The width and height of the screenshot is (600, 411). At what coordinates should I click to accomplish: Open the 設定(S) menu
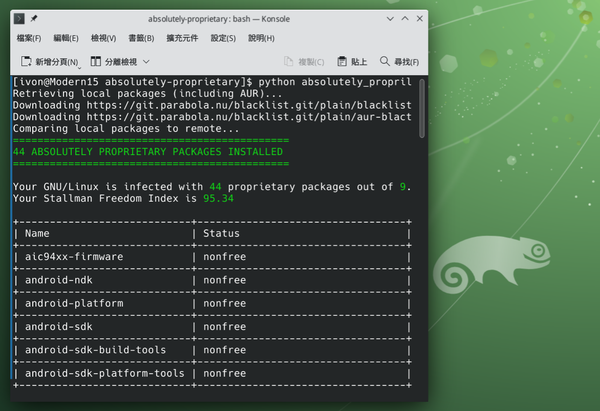(223, 38)
